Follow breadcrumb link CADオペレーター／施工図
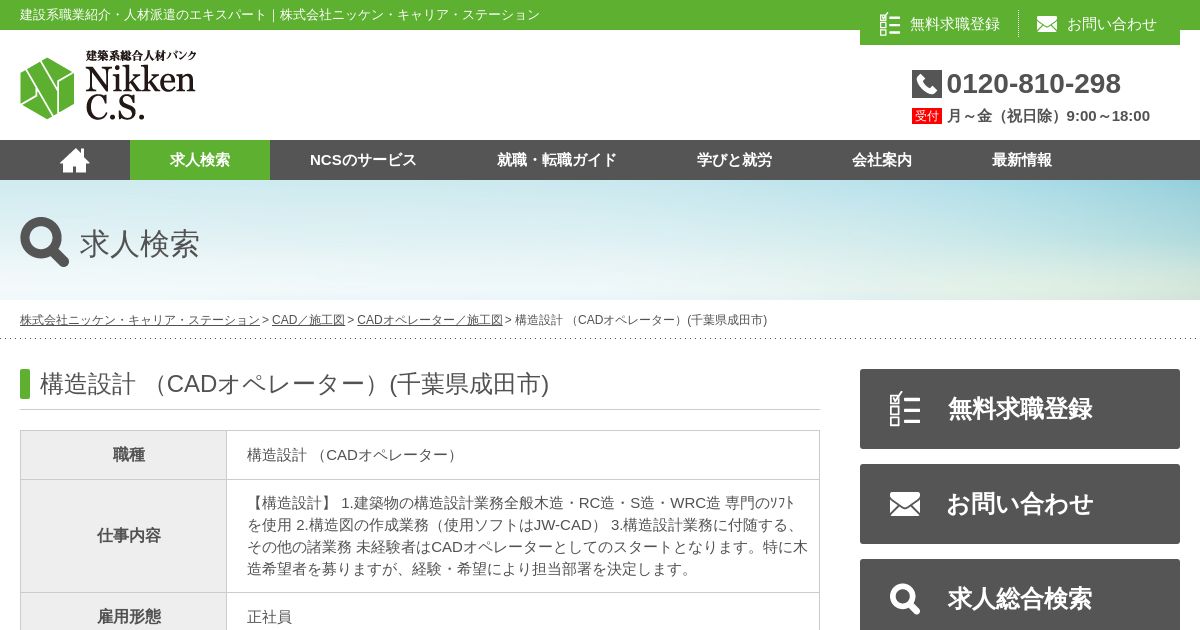The image size is (1200, 630). [x=430, y=320]
